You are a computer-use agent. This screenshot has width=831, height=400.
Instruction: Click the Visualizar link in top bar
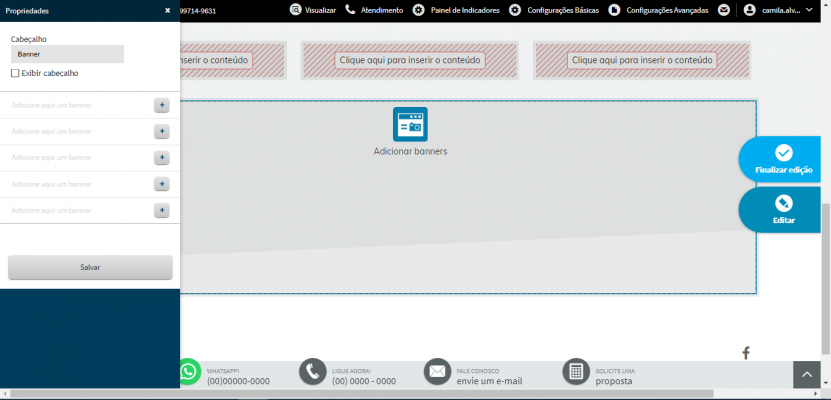coord(313,10)
